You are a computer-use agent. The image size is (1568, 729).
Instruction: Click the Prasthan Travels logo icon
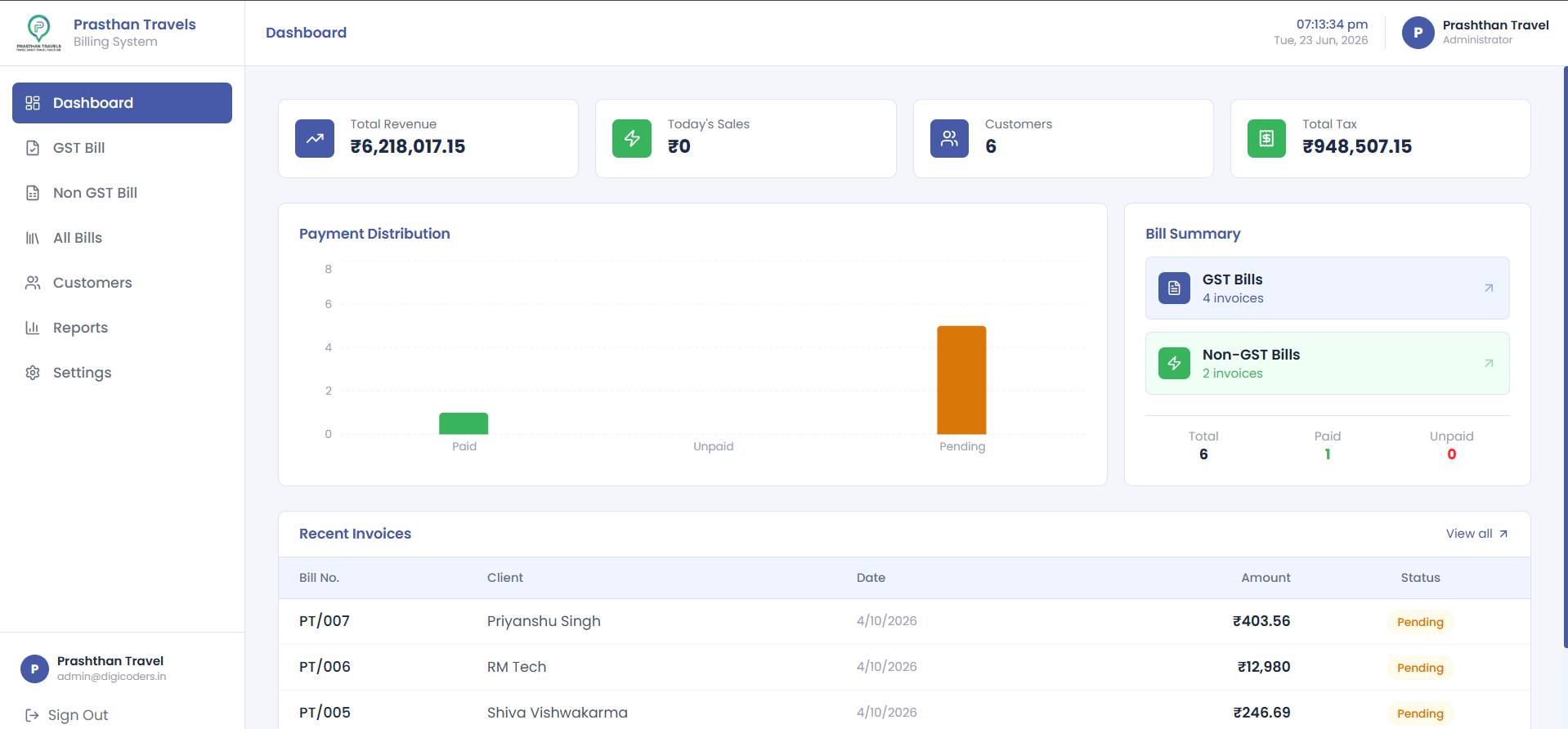pos(38,33)
